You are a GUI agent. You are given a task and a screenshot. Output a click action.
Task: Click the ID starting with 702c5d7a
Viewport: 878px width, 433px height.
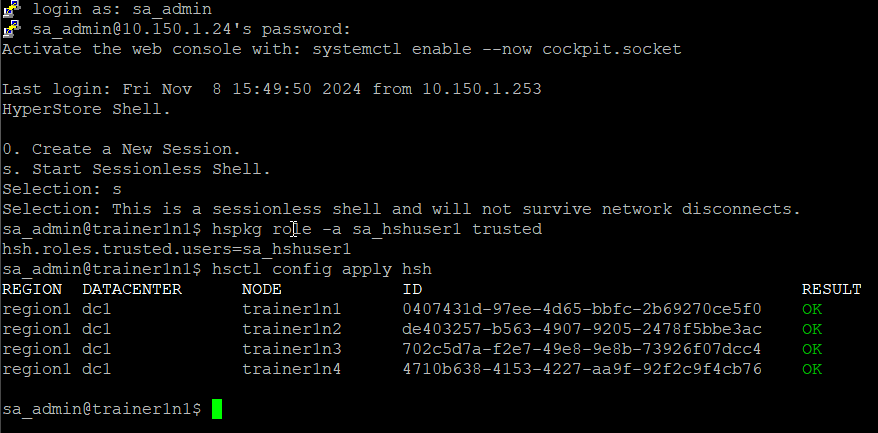582,350
